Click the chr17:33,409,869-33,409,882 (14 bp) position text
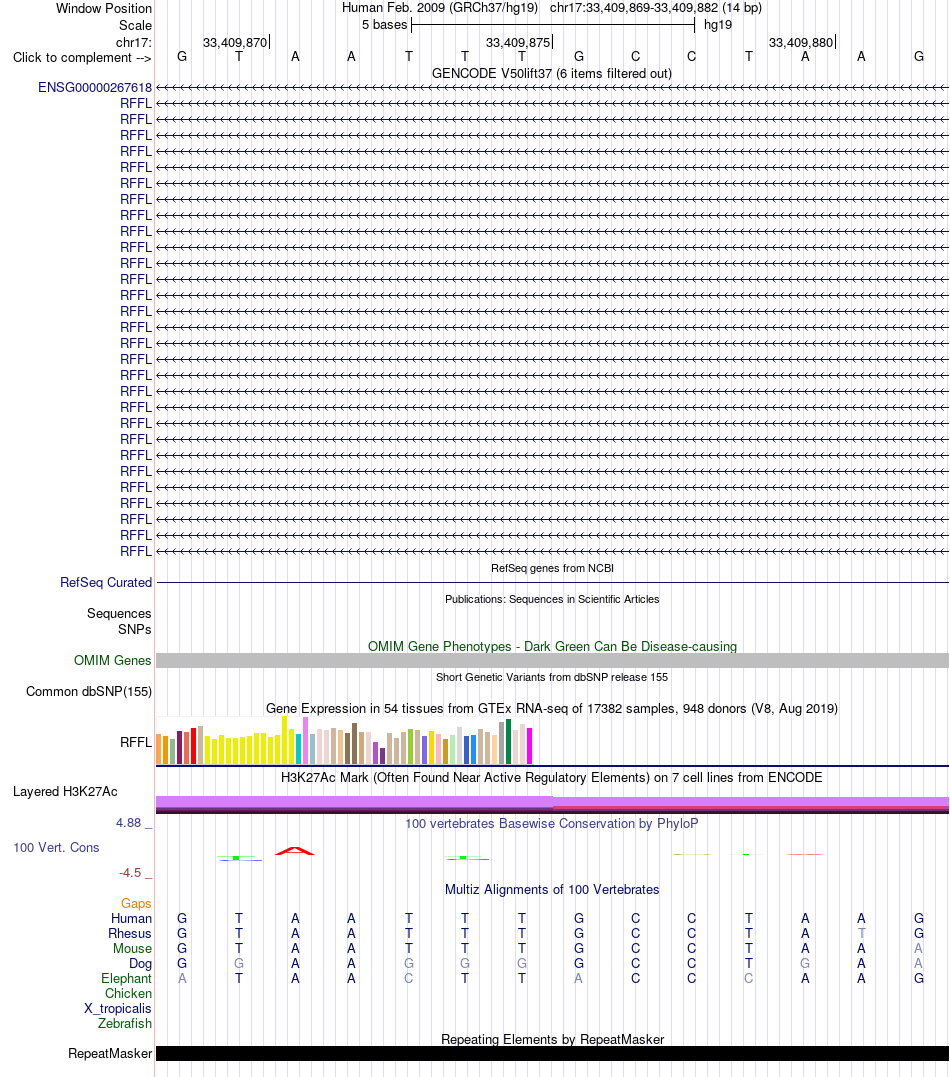950x1077 pixels. point(655,8)
